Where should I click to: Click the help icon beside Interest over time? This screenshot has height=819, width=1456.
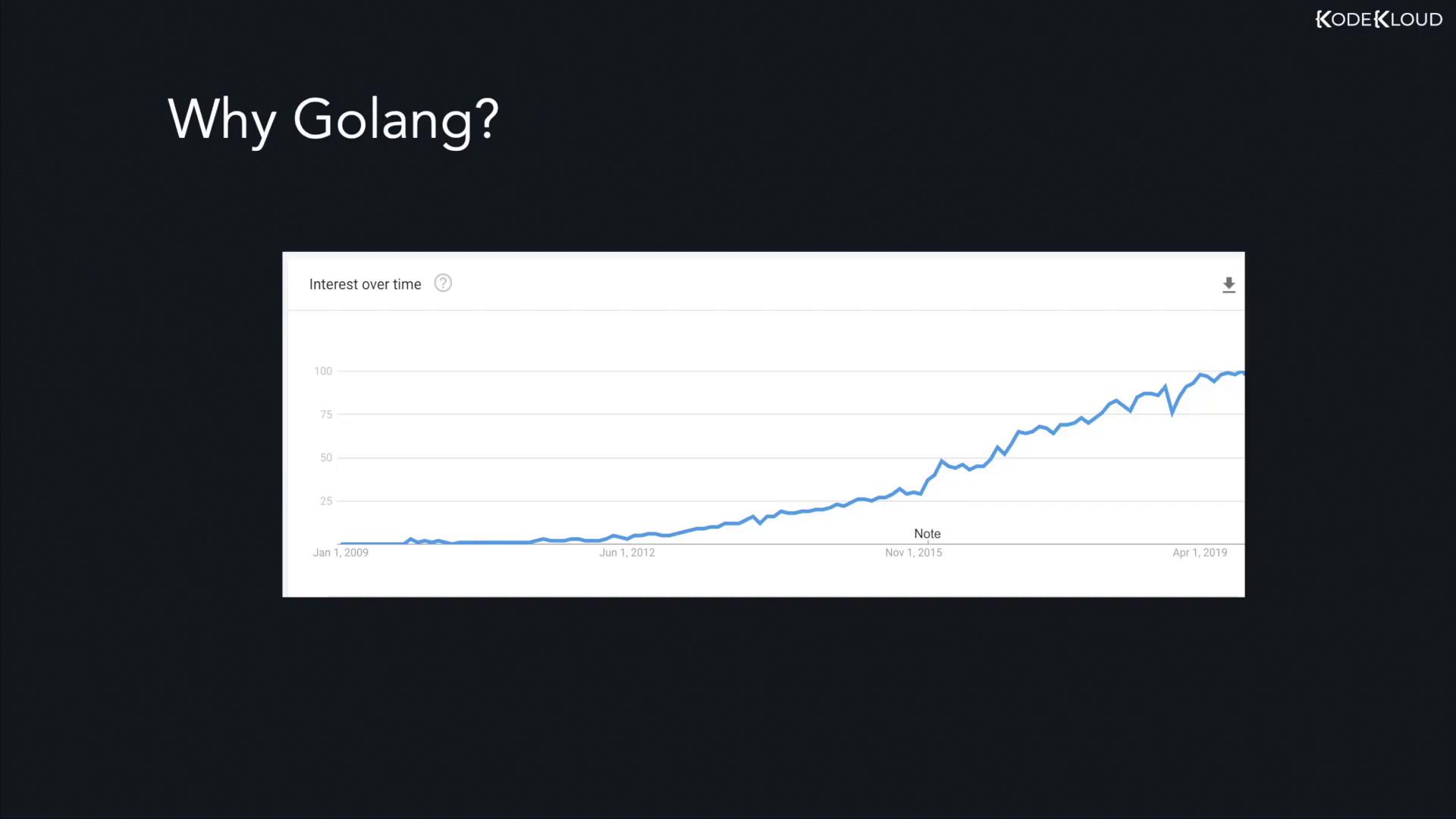[443, 284]
